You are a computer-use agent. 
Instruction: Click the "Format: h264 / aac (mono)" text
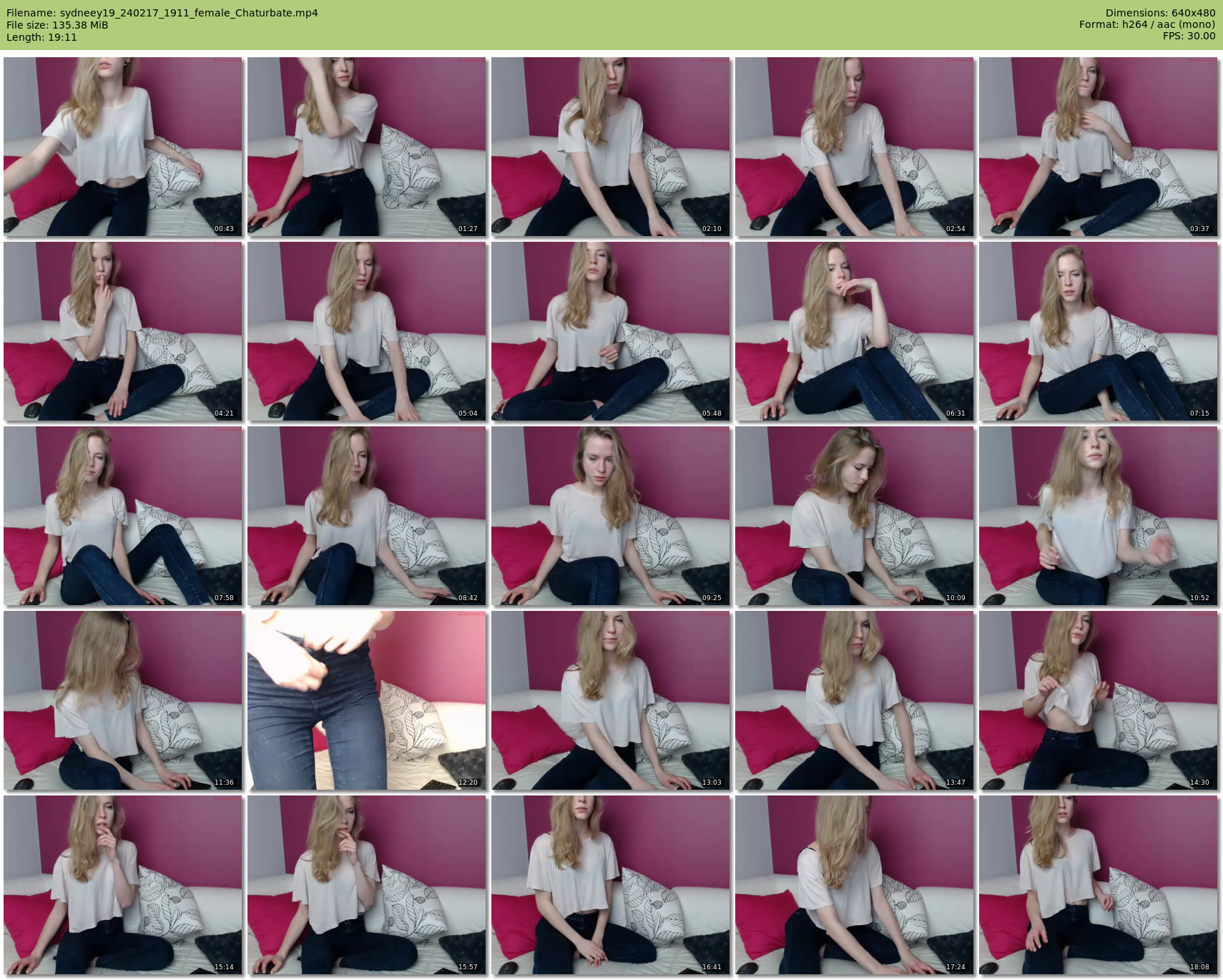(1147, 24)
